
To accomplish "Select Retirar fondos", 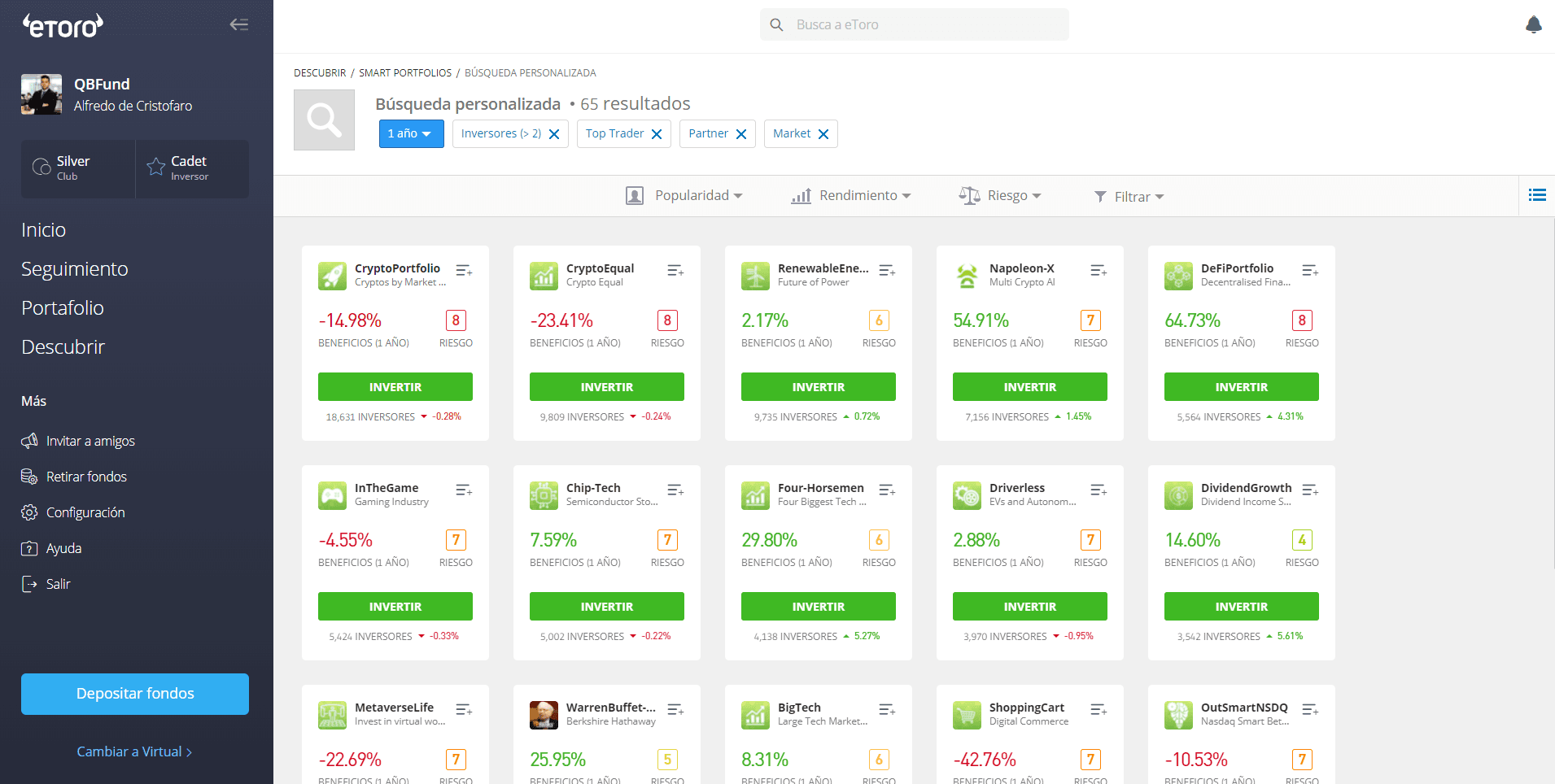I will [74, 477].
